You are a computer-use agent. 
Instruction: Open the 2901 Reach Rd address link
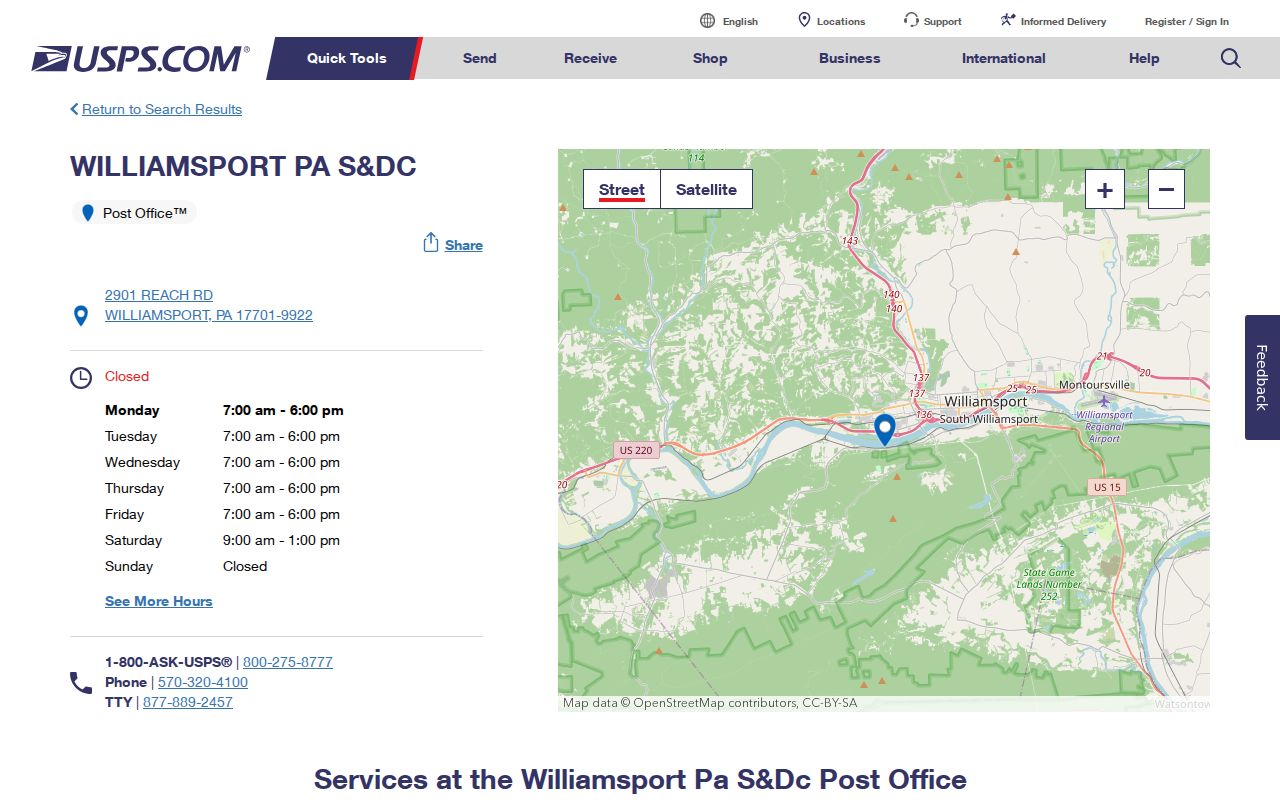click(209, 305)
